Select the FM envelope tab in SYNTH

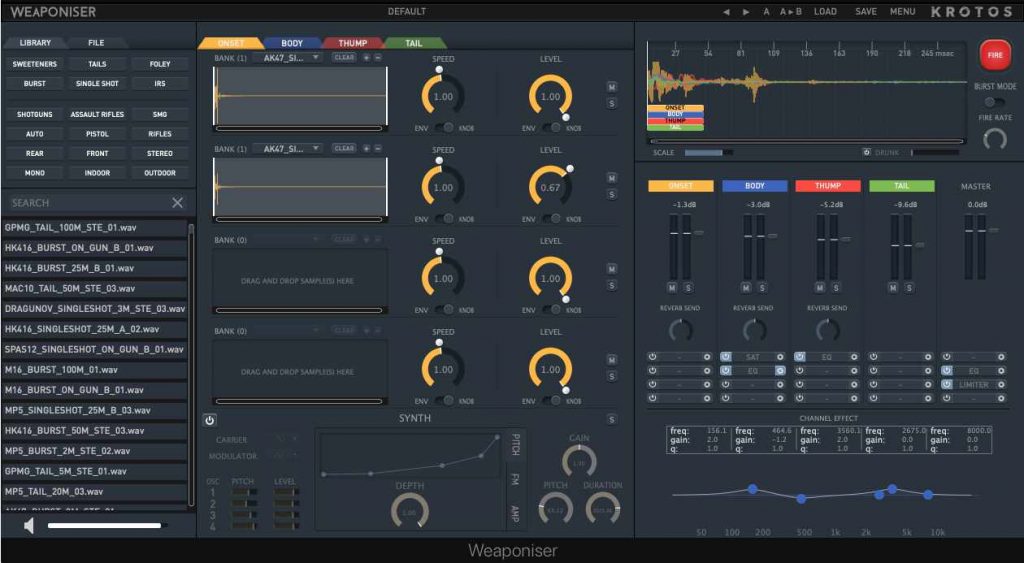pyautogui.click(x=515, y=480)
